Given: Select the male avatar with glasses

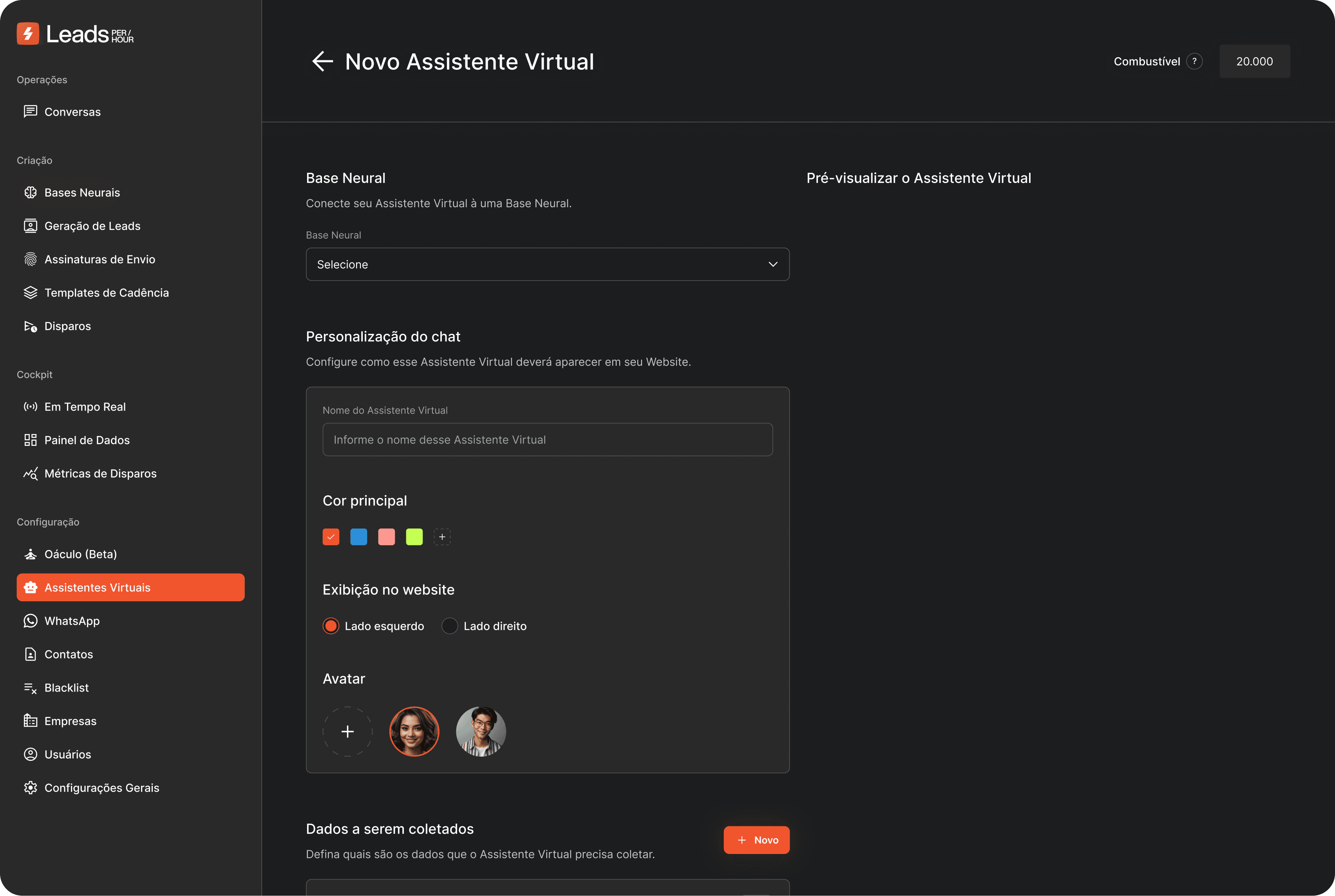Looking at the screenshot, I should tap(480, 731).
